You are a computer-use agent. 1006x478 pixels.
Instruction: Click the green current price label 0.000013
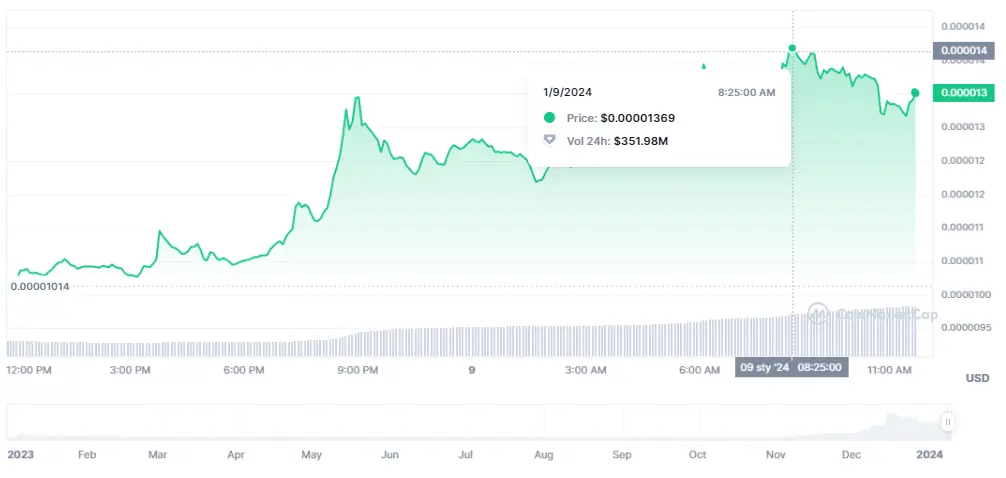[x=962, y=93]
